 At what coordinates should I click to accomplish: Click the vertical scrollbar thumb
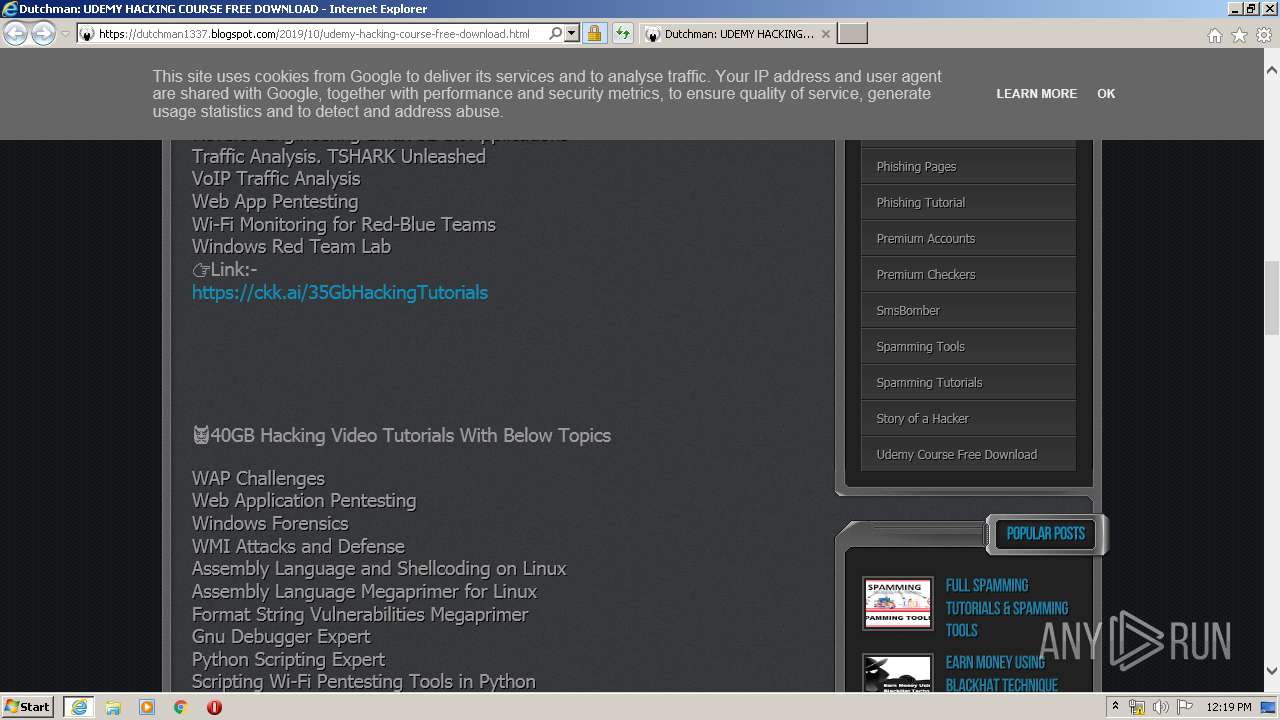tap(1271, 297)
